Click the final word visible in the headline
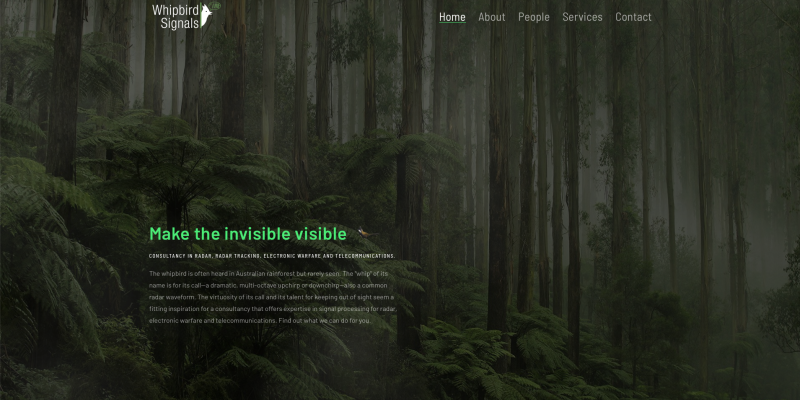The height and width of the screenshot is (400, 800). click(320, 234)
